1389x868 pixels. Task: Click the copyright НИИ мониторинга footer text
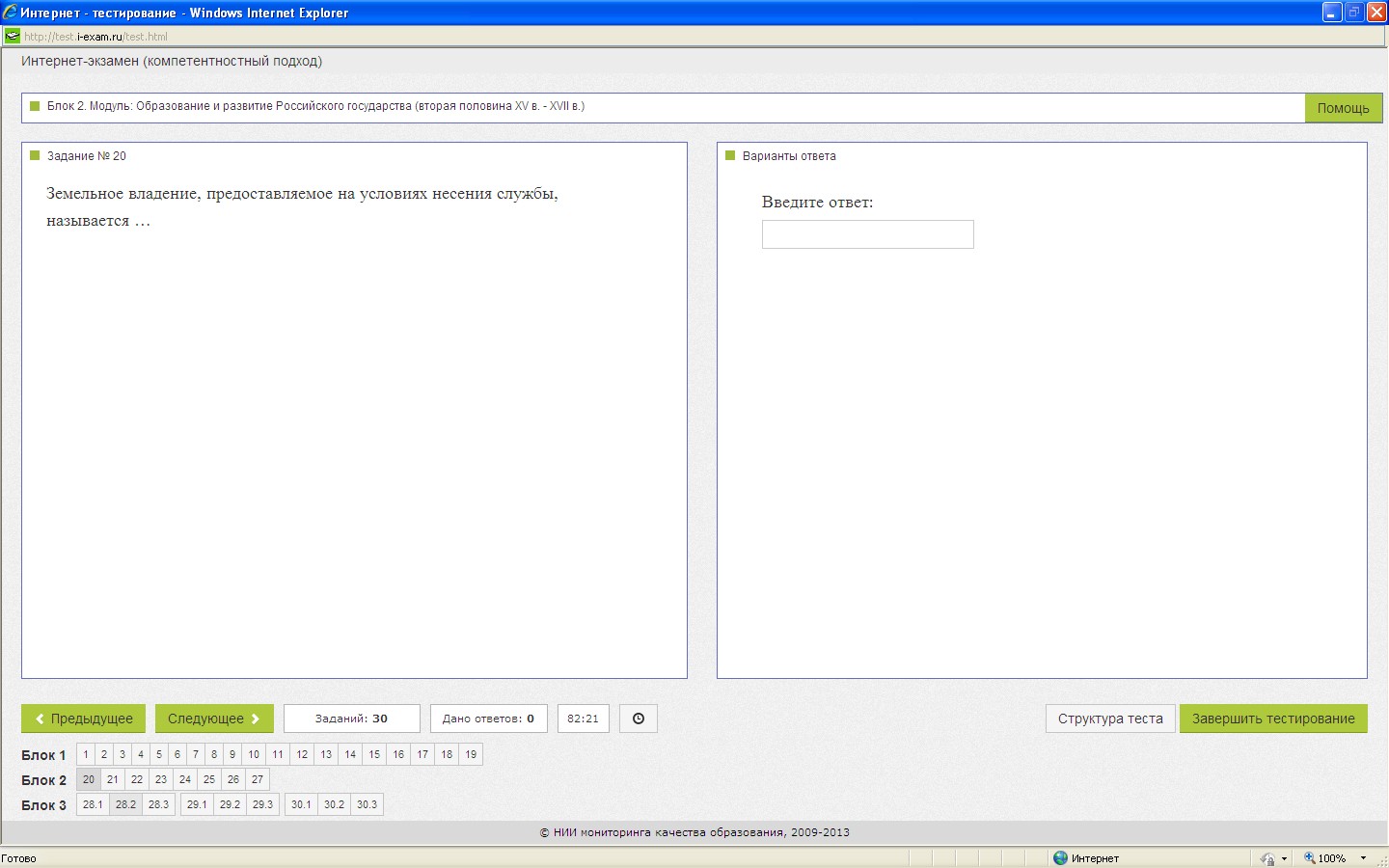pyautogui.click(x=694, y=832)
